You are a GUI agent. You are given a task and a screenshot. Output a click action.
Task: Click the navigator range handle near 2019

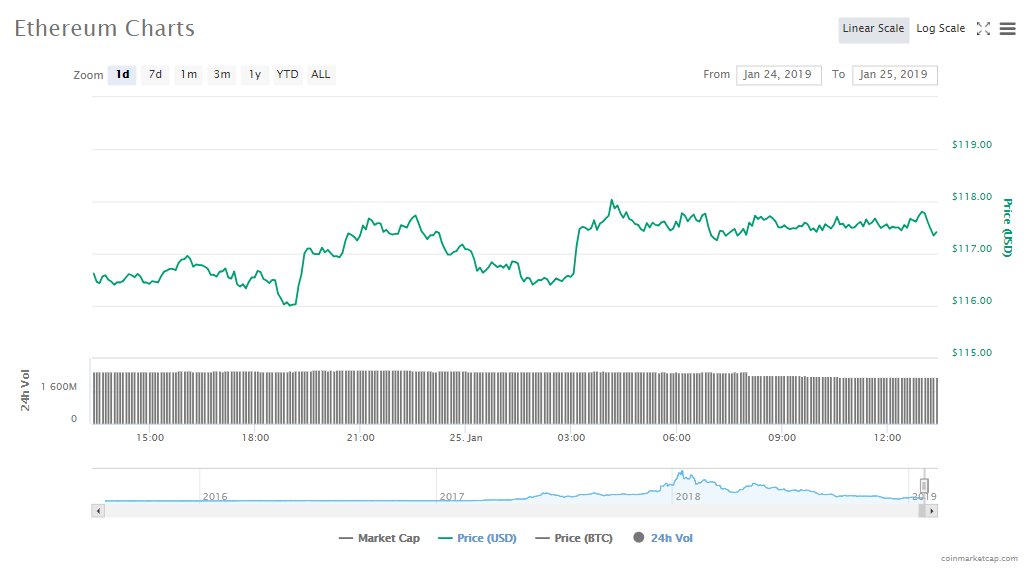(924, 485)
